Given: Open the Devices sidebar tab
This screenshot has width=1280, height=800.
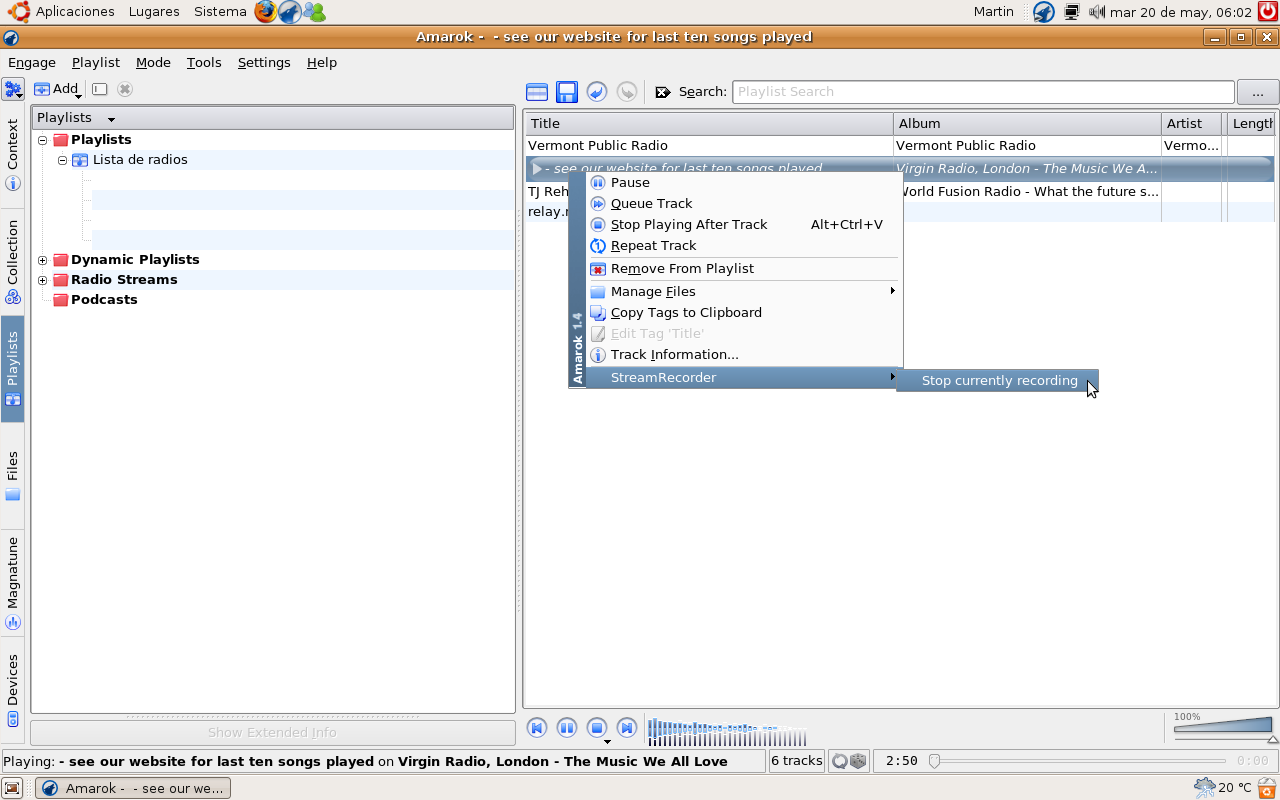Looking at the screenshot, I should coord(13,690).
